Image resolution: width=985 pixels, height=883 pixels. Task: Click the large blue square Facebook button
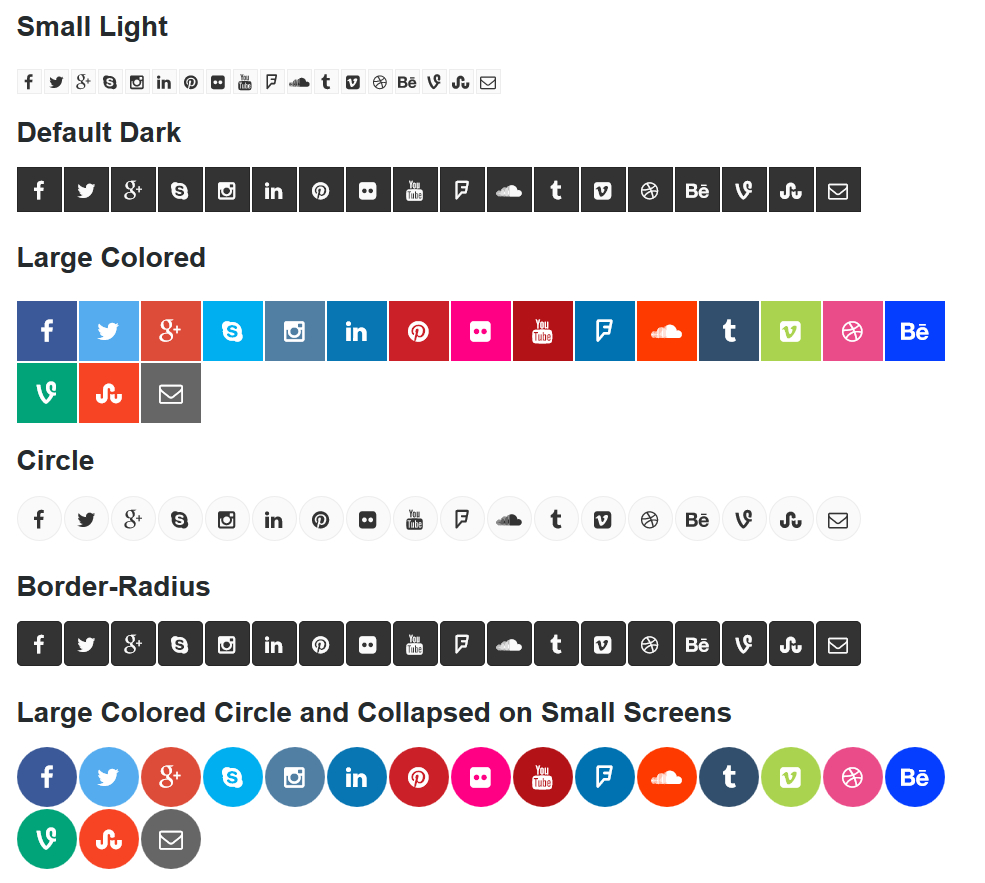(47, 331)
